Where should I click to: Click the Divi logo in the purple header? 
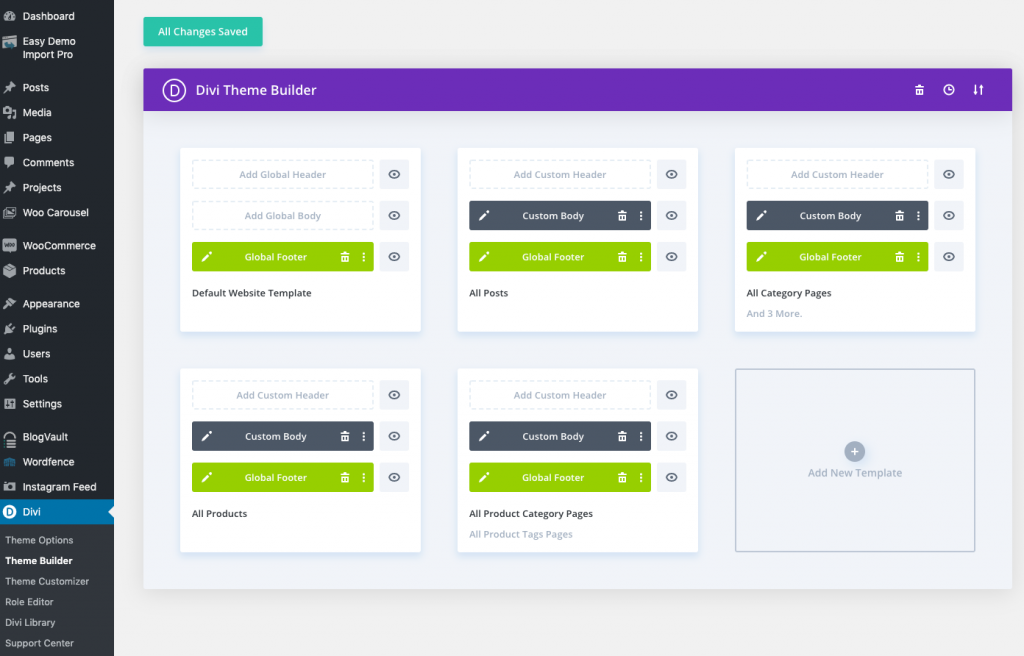pos(174,90)
